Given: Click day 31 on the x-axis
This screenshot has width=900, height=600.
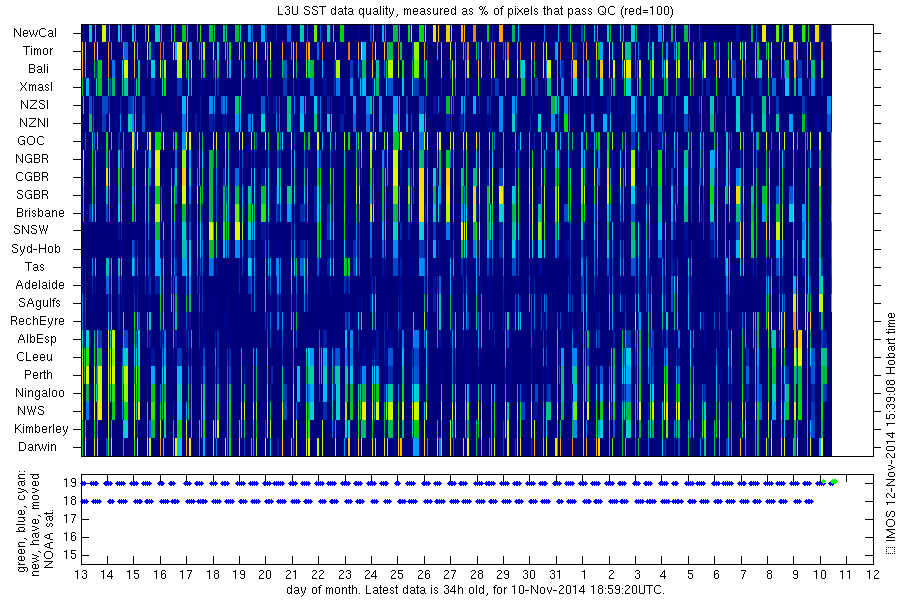Looking at the screenshot, I should [x=556, y=575].
